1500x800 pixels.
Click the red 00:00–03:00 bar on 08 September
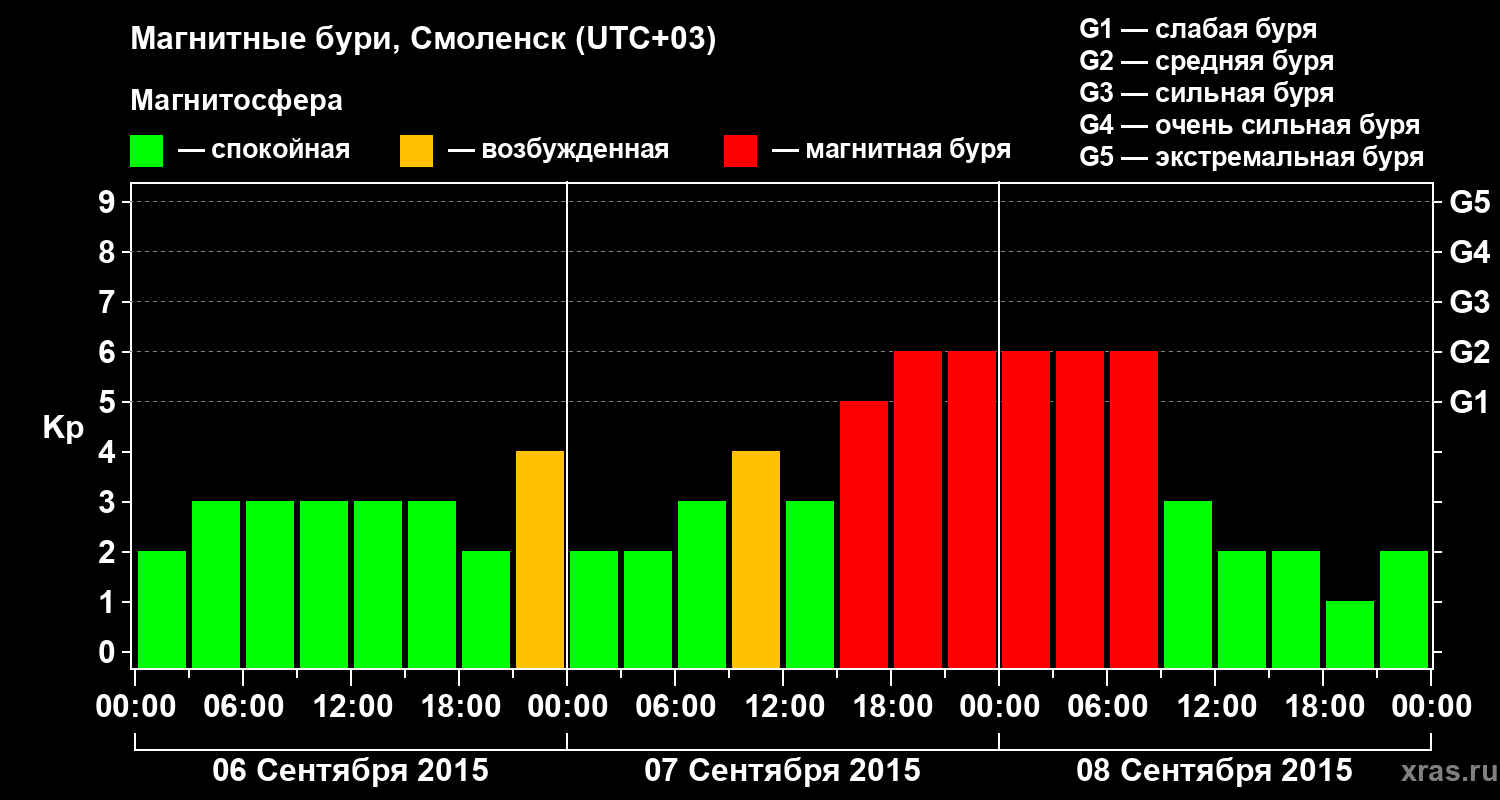[x=1026, y=510]
